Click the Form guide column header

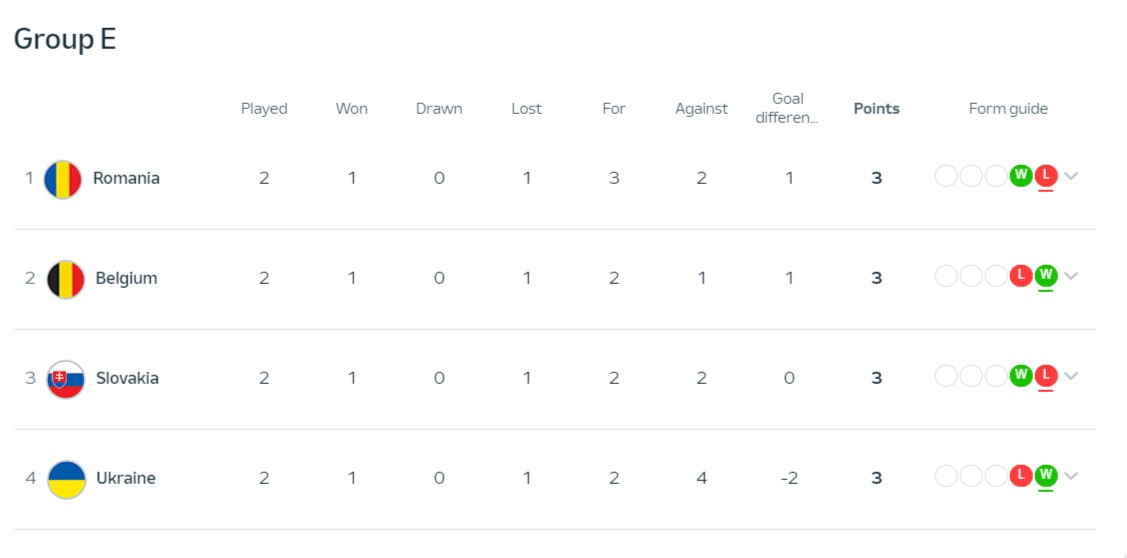[1008, 109]
